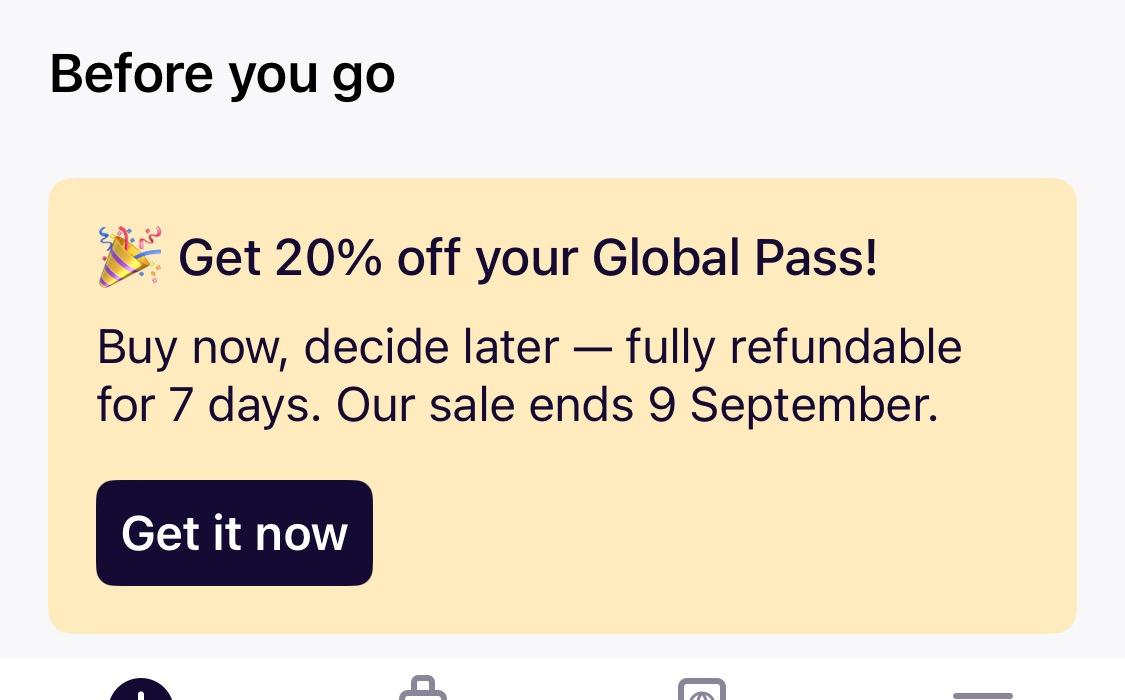1125x700 pixels.
Task: Choose the bag-shaped bottom bar icon
Action: [x=423, y=688]
